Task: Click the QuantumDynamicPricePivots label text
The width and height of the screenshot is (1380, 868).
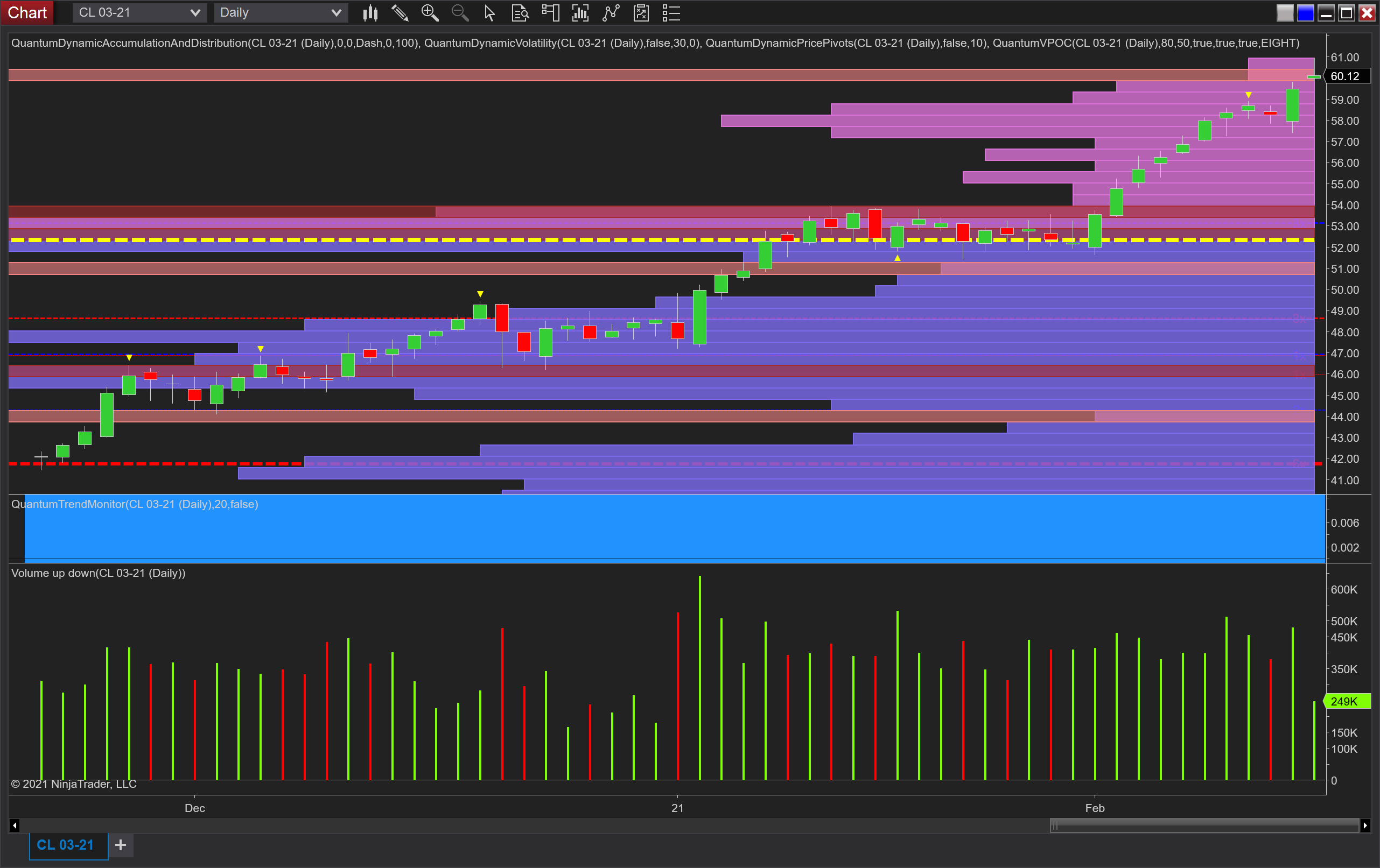Action: coord(846,43)
